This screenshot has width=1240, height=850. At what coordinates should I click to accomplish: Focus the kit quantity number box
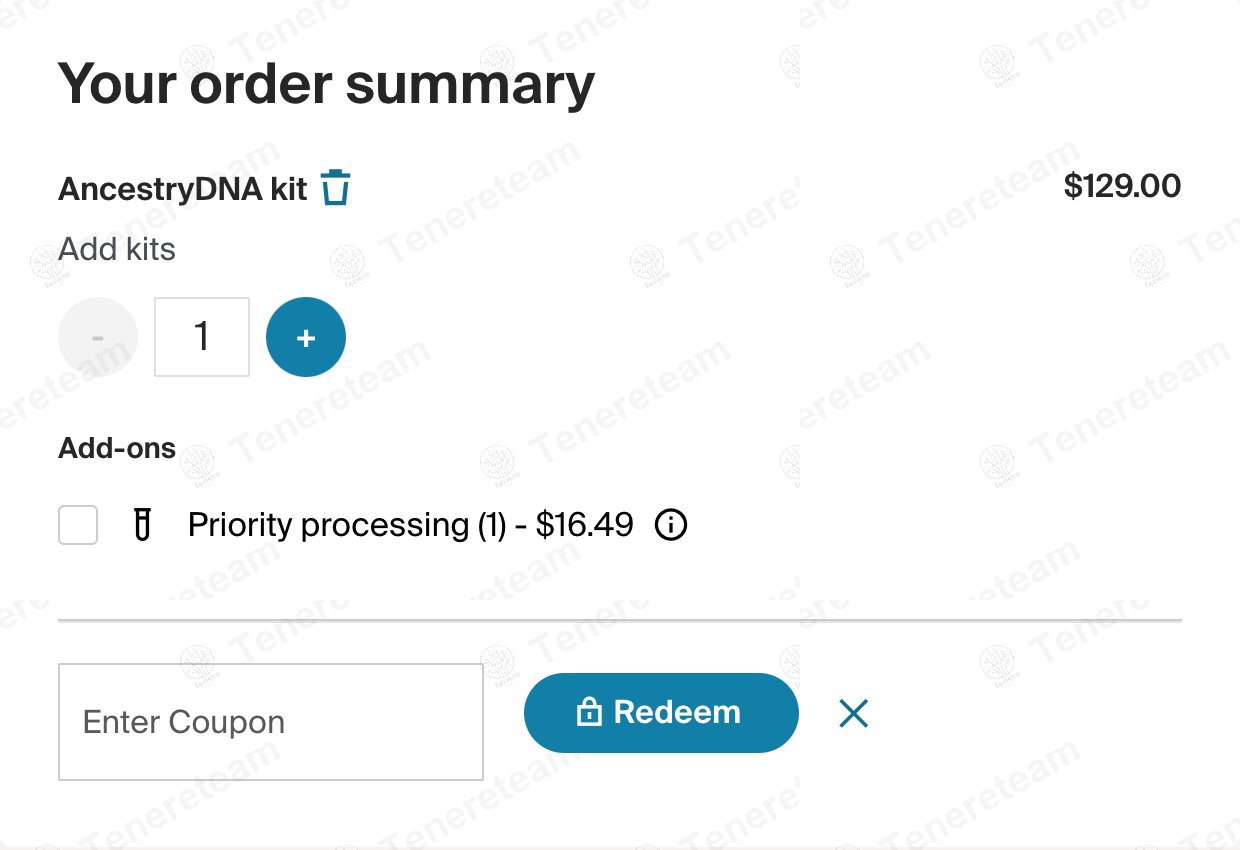[202, 337]
